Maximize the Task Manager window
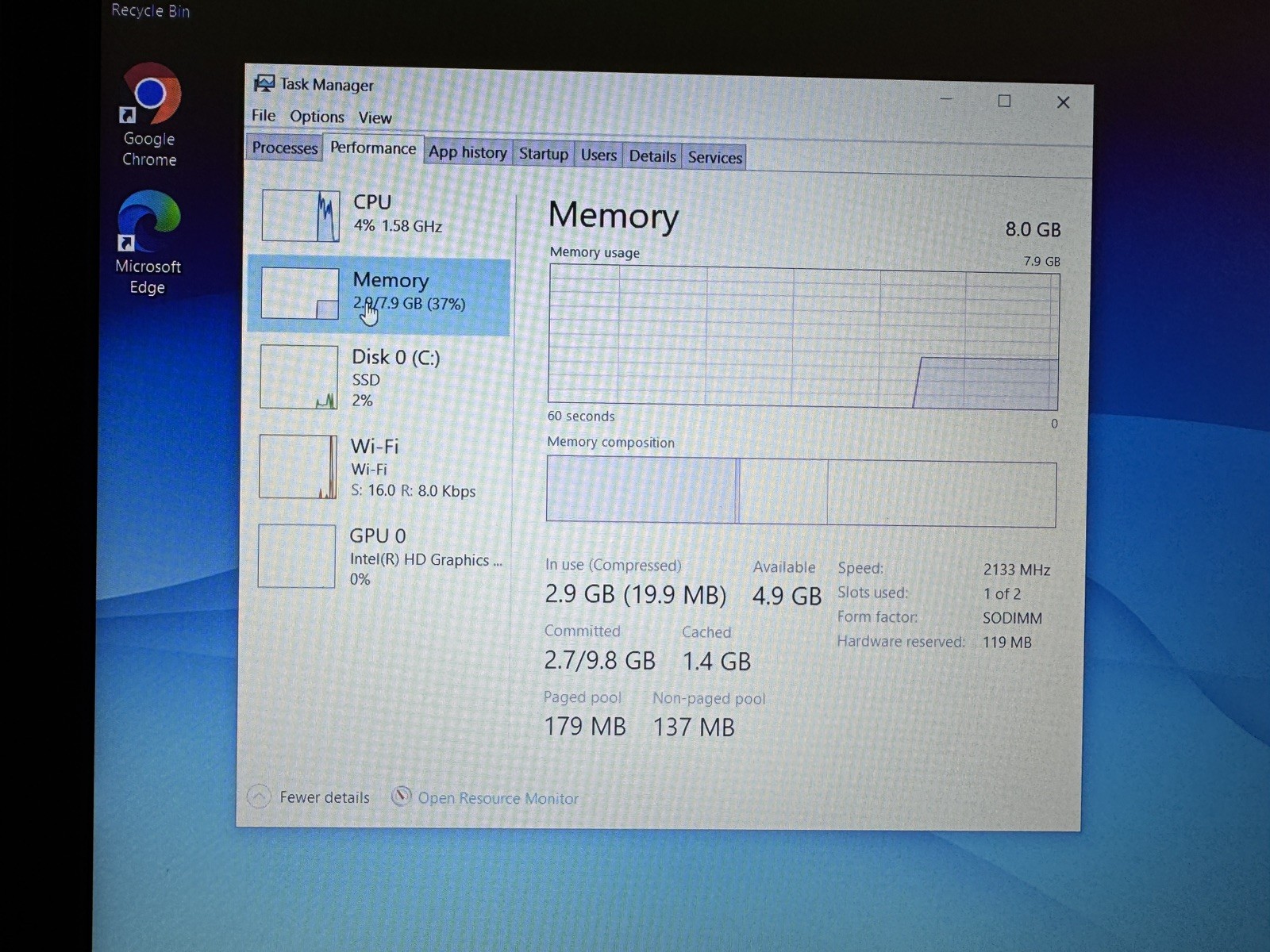The image size is (1270, 952). (x=1004, y=101)
